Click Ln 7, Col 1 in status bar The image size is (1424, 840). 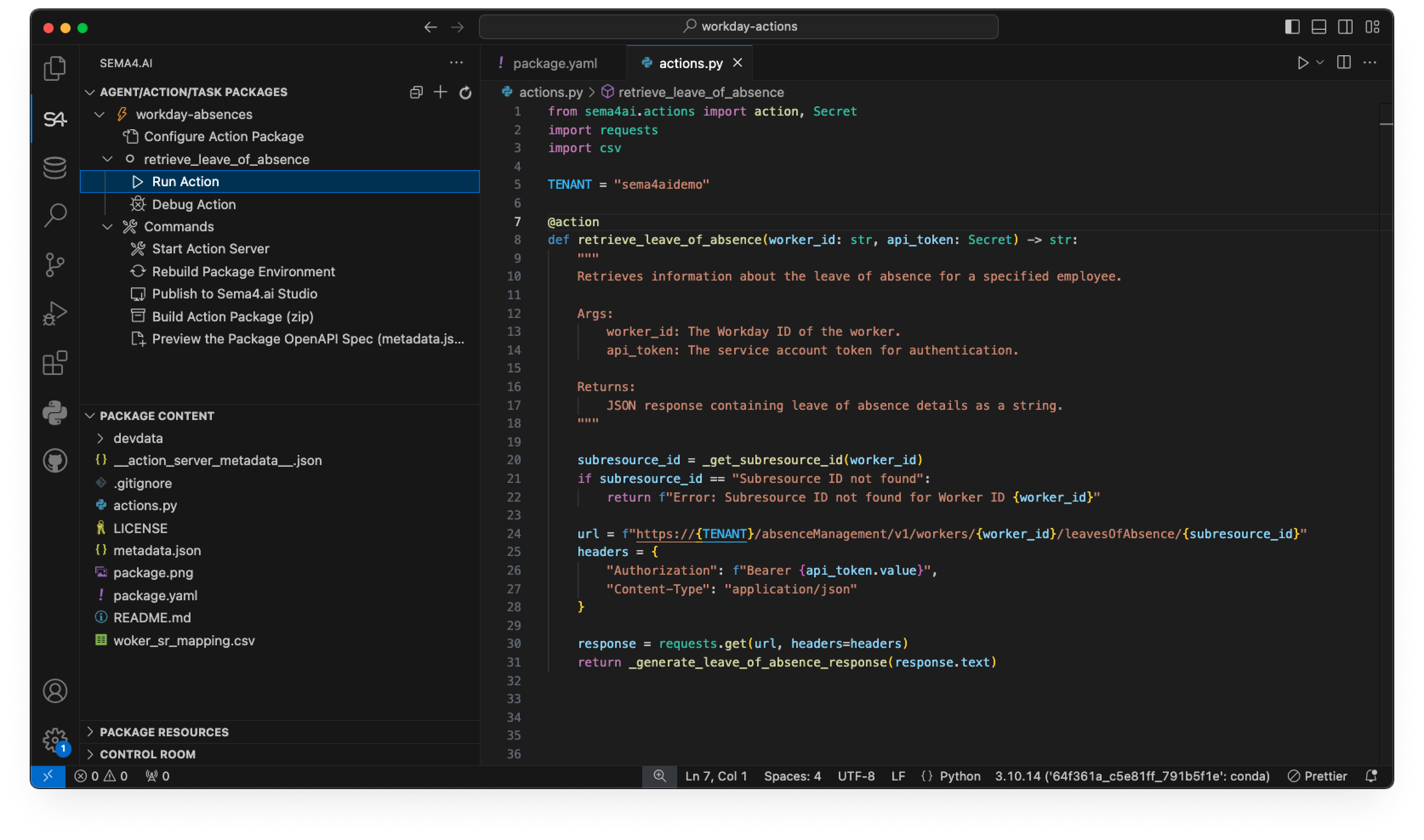point(716,776)
